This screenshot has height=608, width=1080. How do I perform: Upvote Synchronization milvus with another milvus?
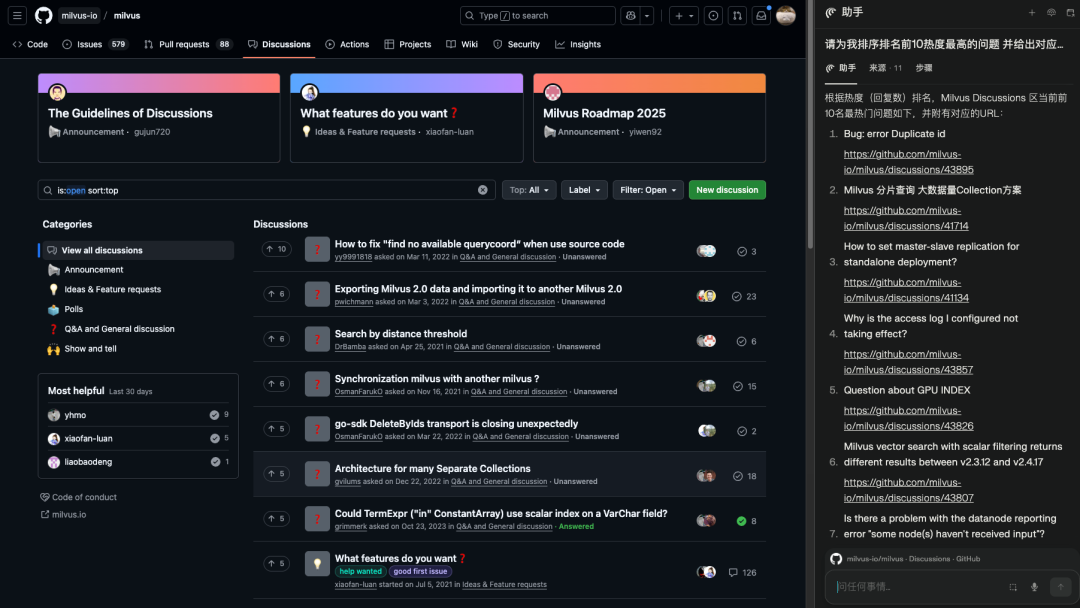pyautogui.click(x=276, y=384)
